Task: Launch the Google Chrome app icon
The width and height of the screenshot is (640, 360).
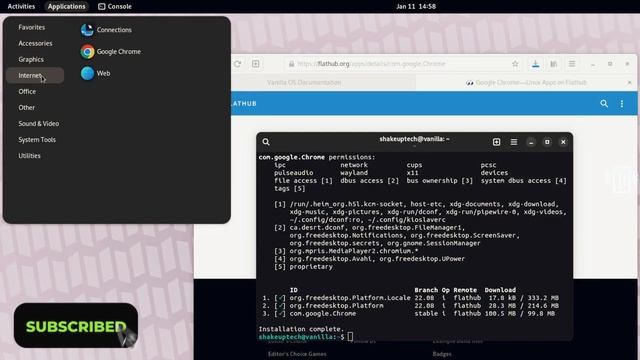Action: click(x=87, y=51)
